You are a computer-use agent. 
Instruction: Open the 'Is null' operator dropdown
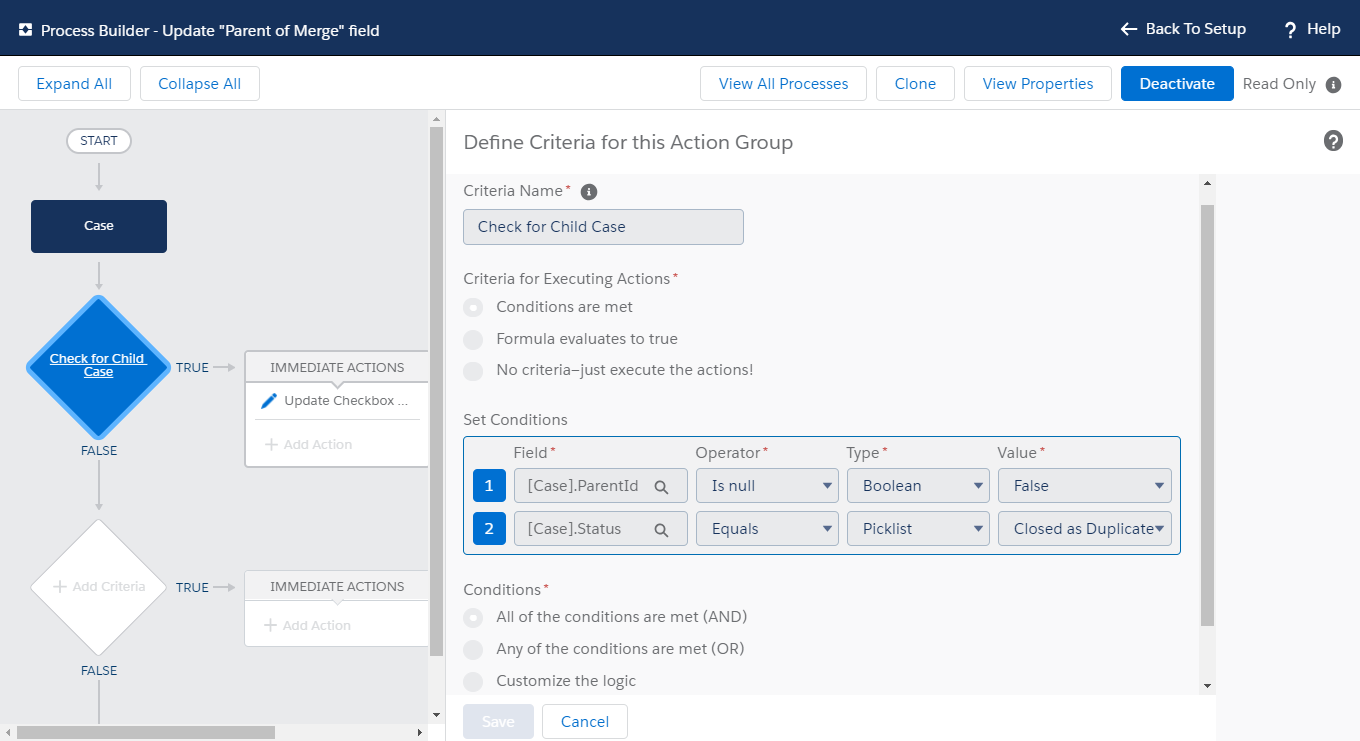click(x=767, y=486)
